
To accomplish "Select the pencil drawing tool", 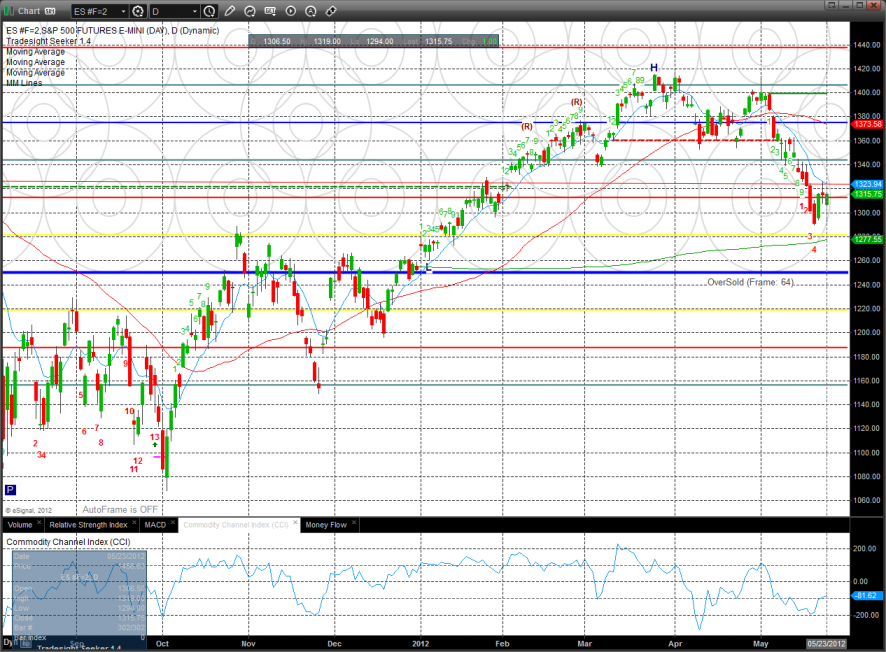I will (229, 11).
